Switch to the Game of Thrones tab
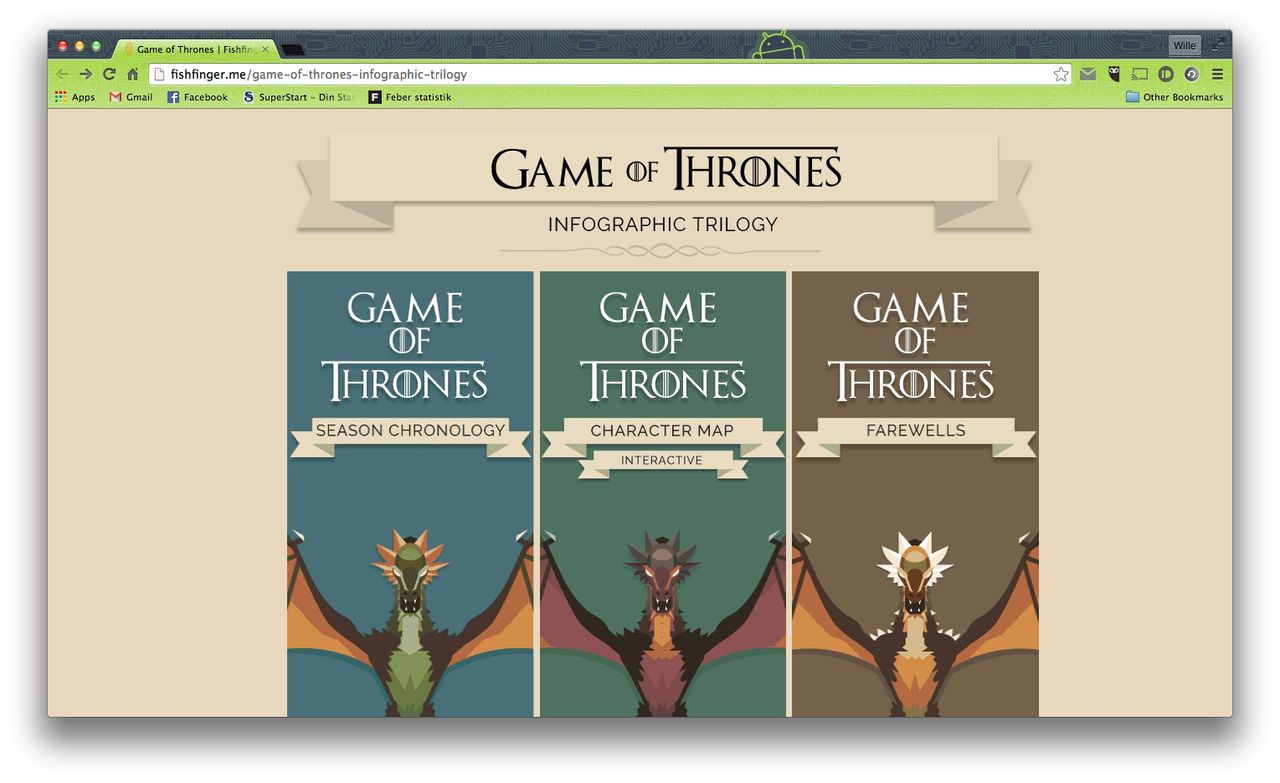1280x783 pixels. [x=190, y=48]
